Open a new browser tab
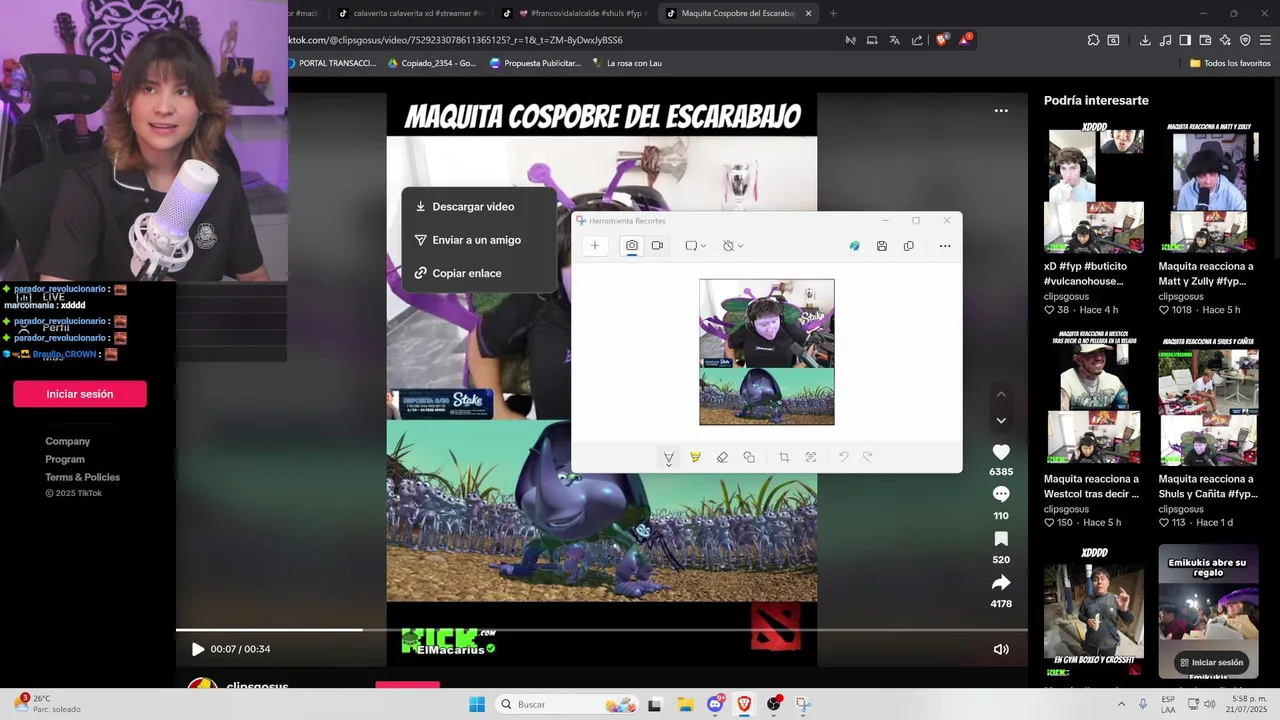The height and width of the screenshot is (720, 1280). tap(833, 13)
